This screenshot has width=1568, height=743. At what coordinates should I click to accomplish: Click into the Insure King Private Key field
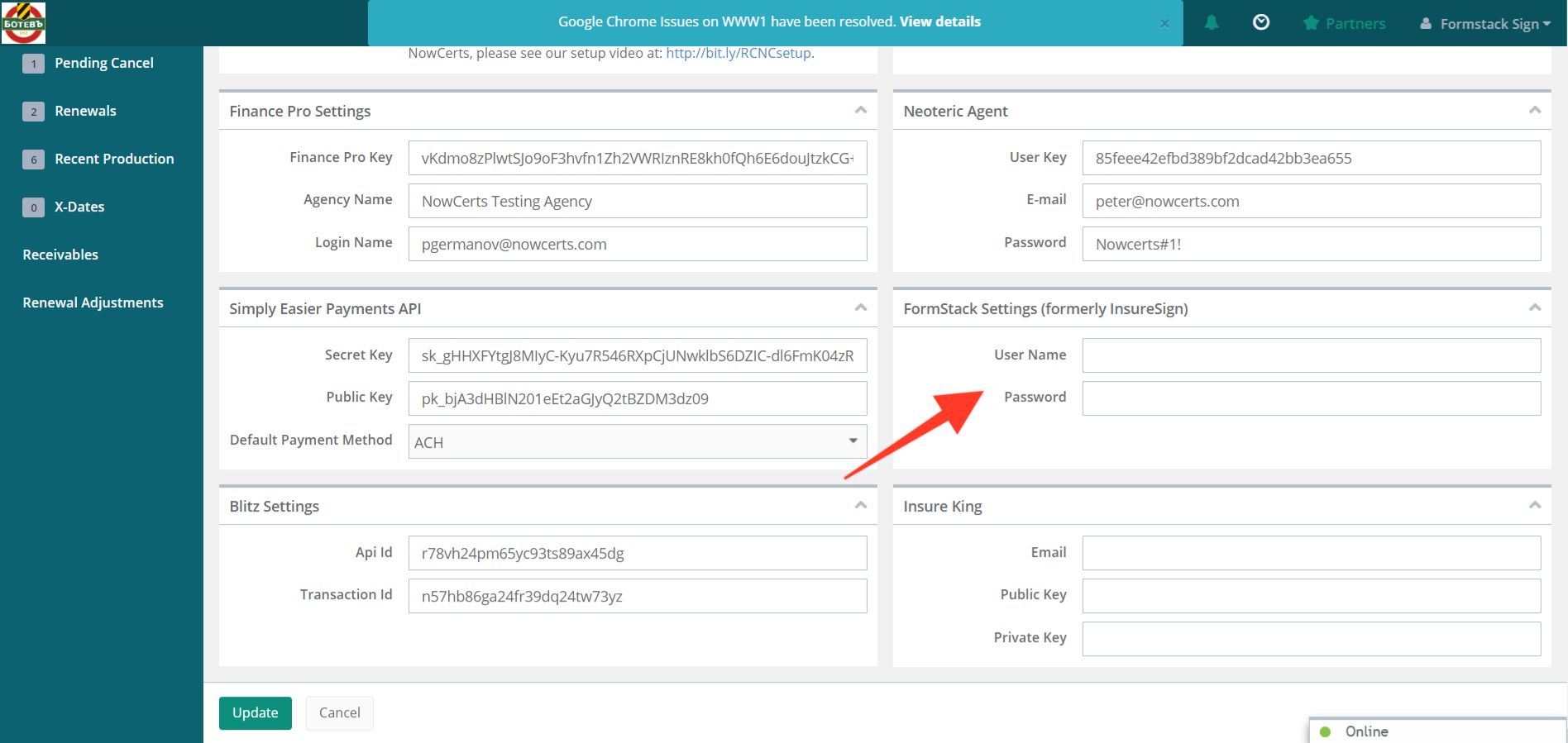coord(1312,639)
